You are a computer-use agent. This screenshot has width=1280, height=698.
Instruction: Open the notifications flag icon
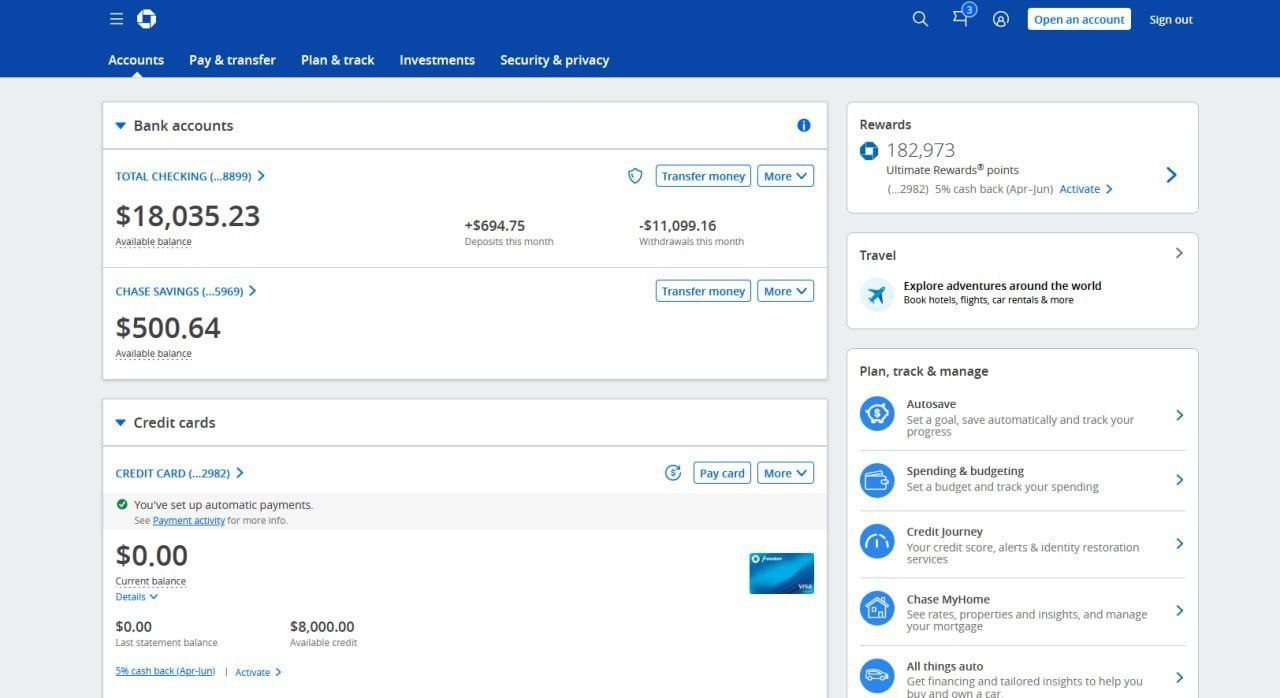click(961, 19)
